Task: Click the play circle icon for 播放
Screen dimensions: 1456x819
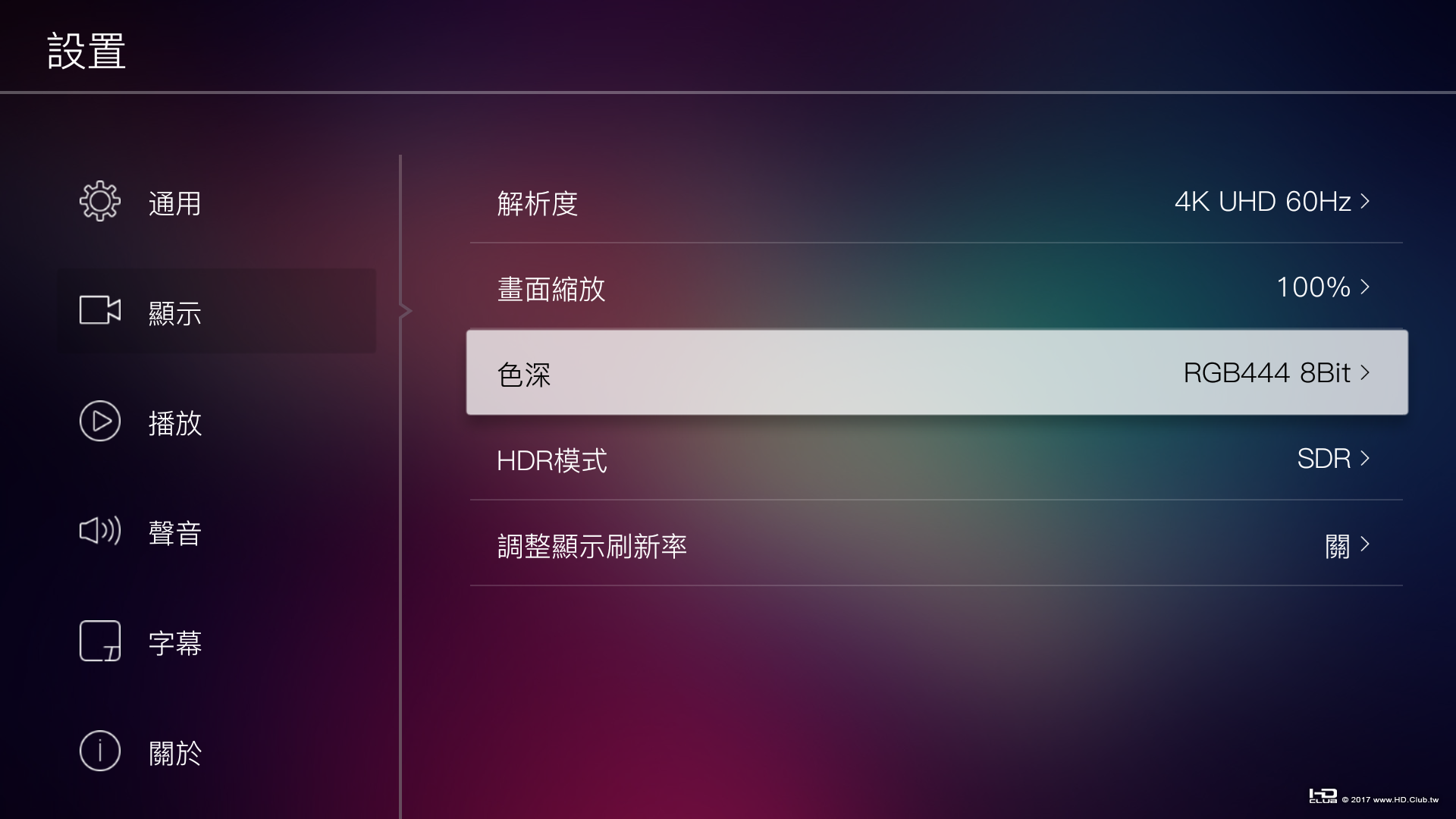Action: 100,421
